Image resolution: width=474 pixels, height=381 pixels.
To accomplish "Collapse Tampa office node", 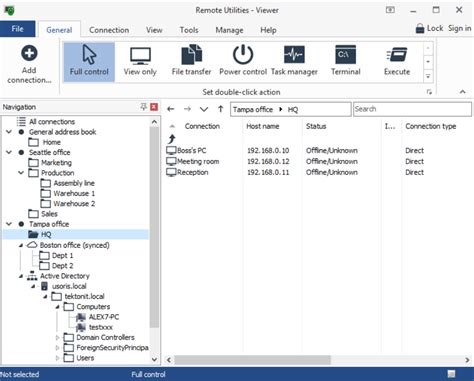I will coord(9,224).
